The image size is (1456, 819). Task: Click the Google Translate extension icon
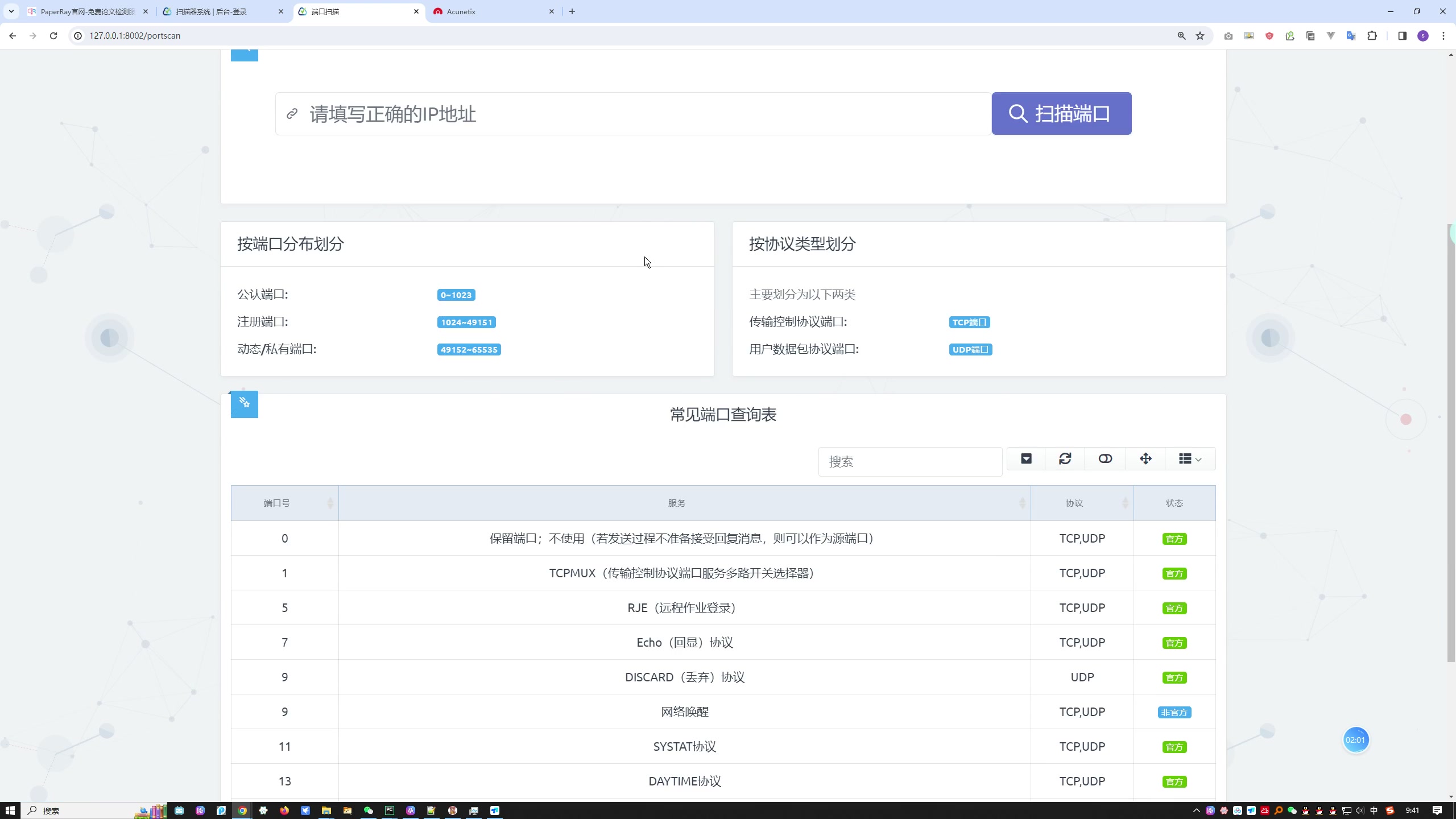[x=1351, y=36]
